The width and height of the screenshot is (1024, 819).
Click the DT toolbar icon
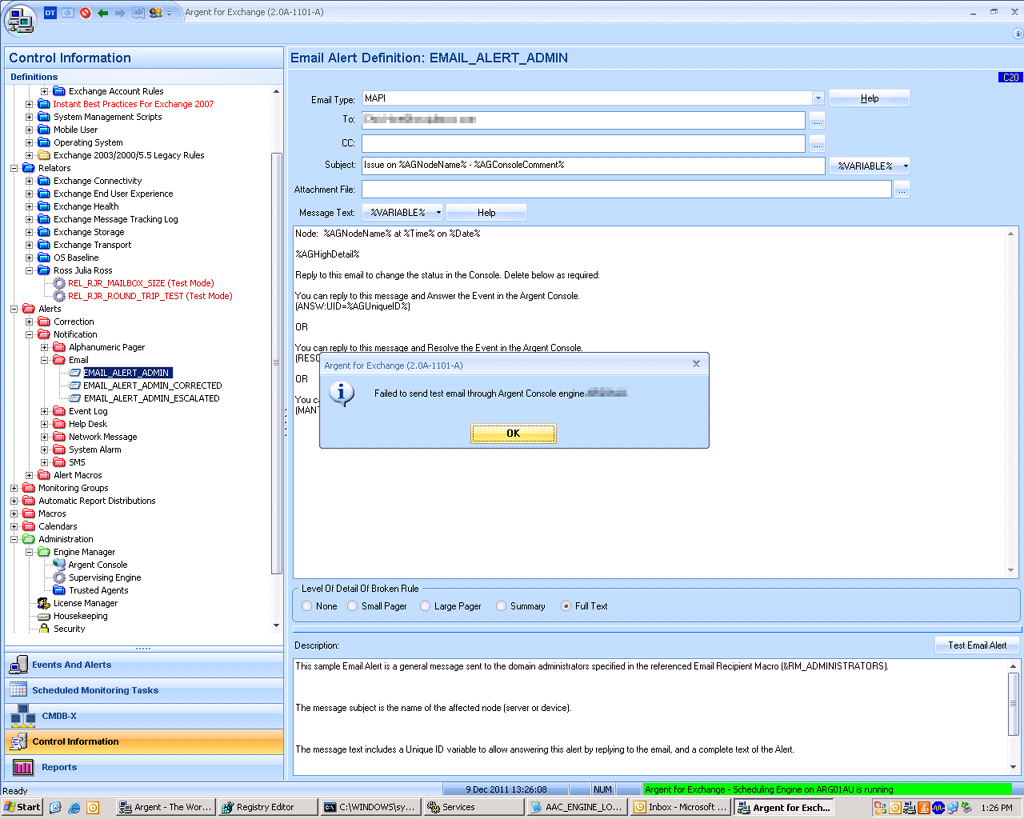coord(51,13)
